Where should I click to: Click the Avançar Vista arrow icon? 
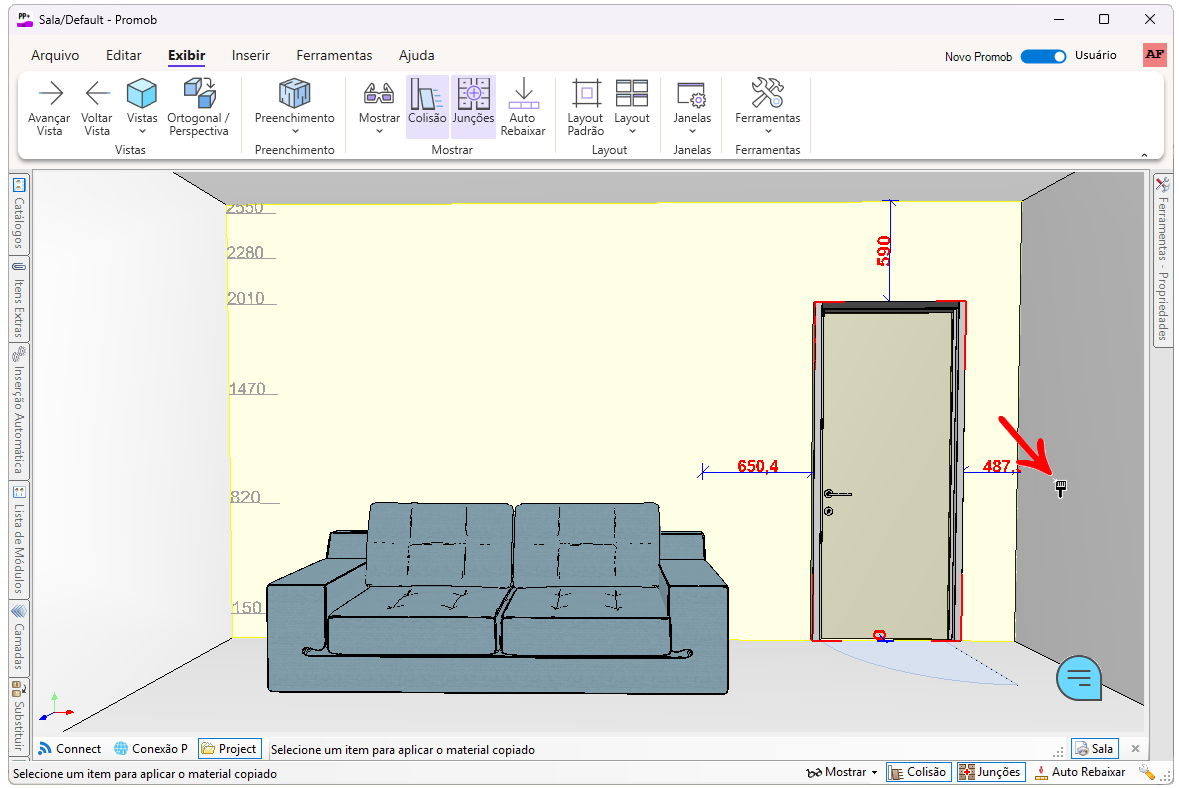tap(49, 95)
